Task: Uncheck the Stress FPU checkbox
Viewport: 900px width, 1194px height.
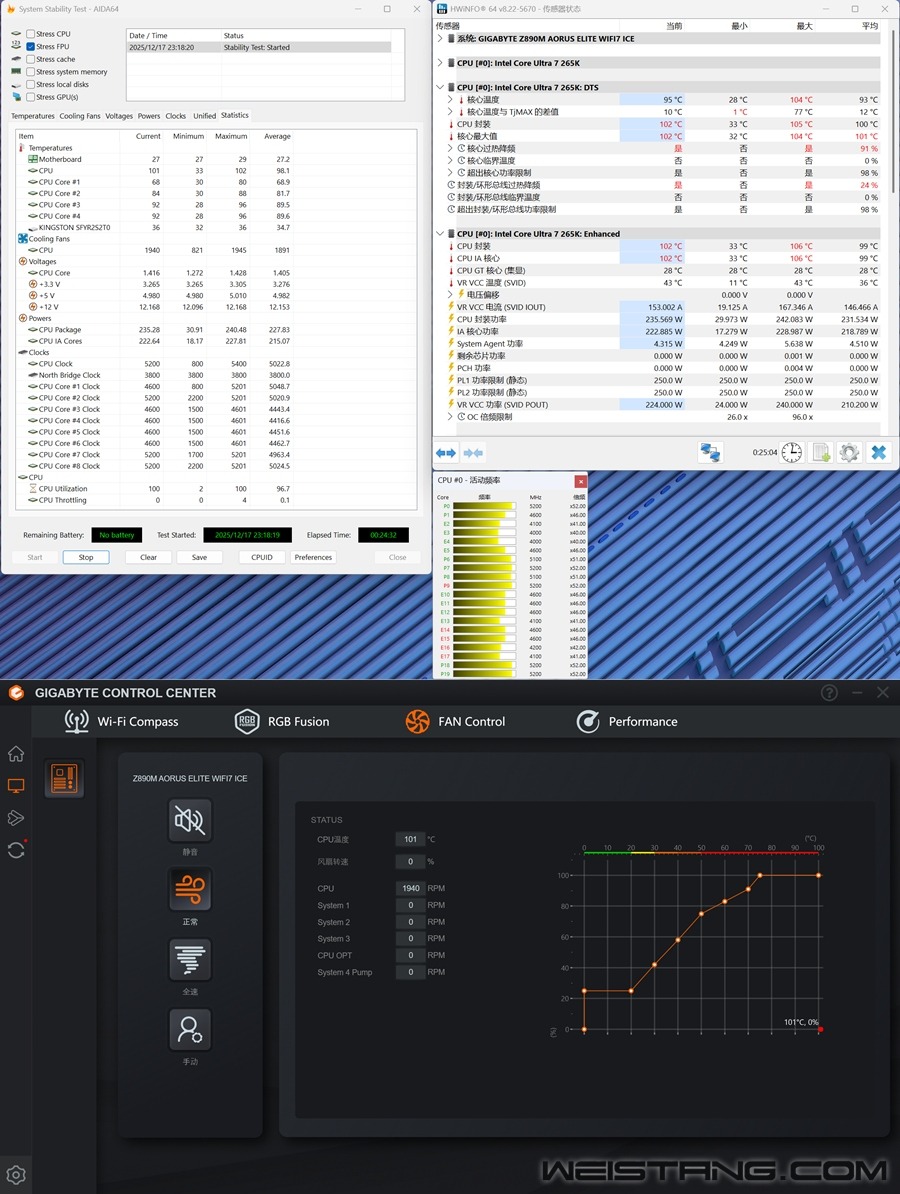Action: [31, 47]
